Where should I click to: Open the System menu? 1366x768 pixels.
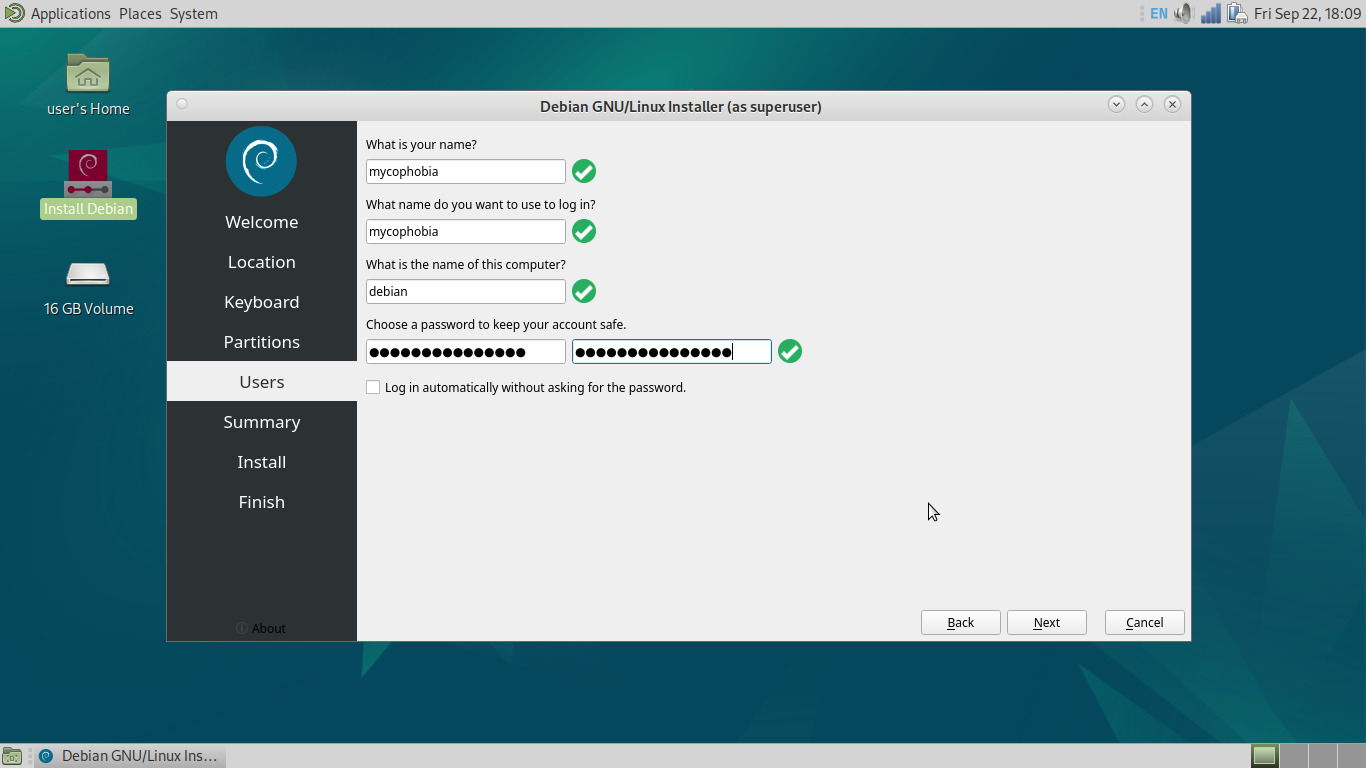[x=194, y=14]
